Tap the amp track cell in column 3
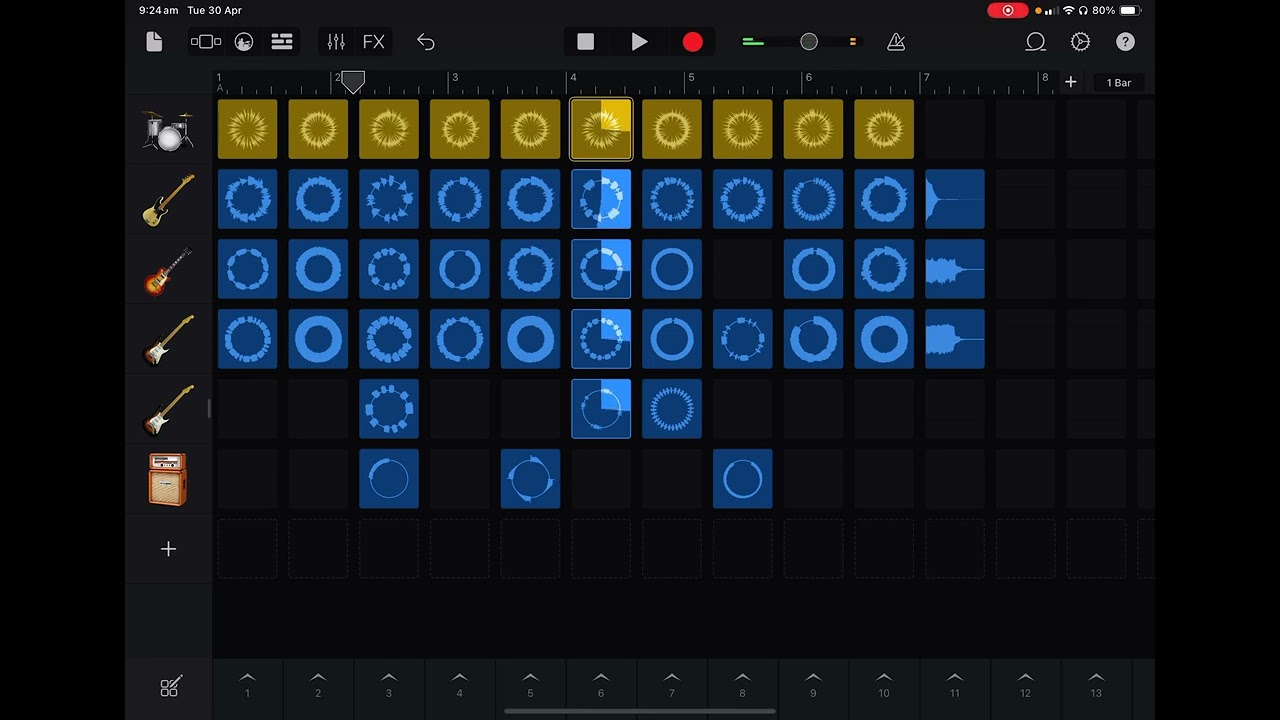Image resolution: width=1280 pixels, height=720 pixels. [389, 479]
